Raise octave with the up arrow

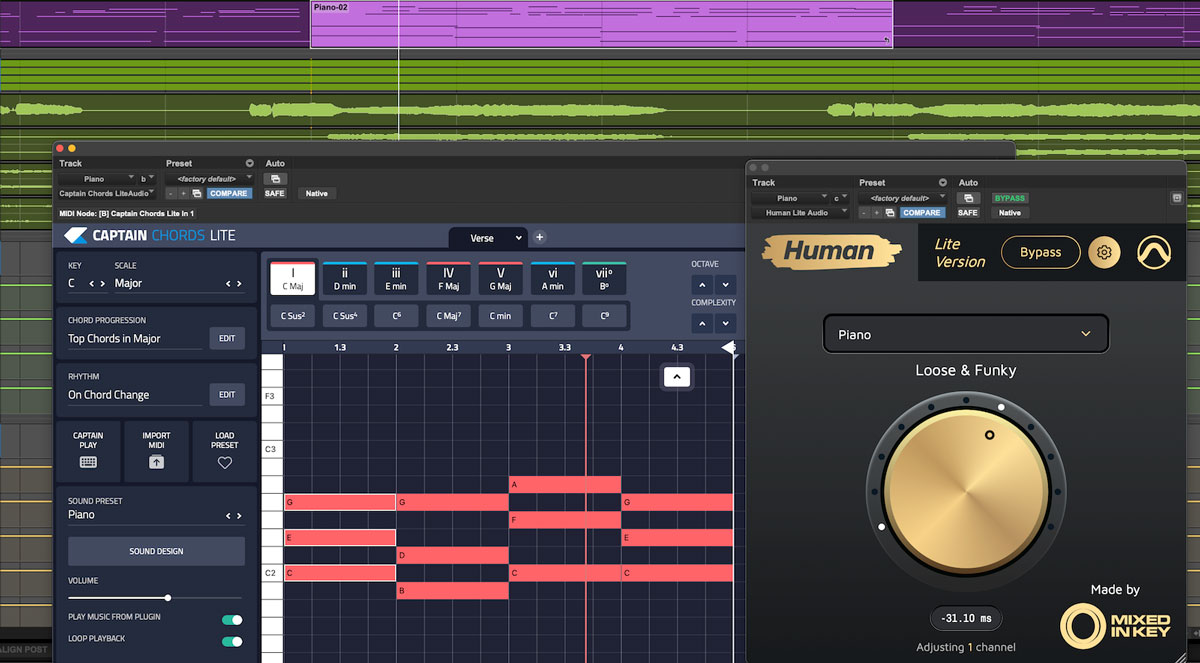pyautogui.click(x=702, y=285)
